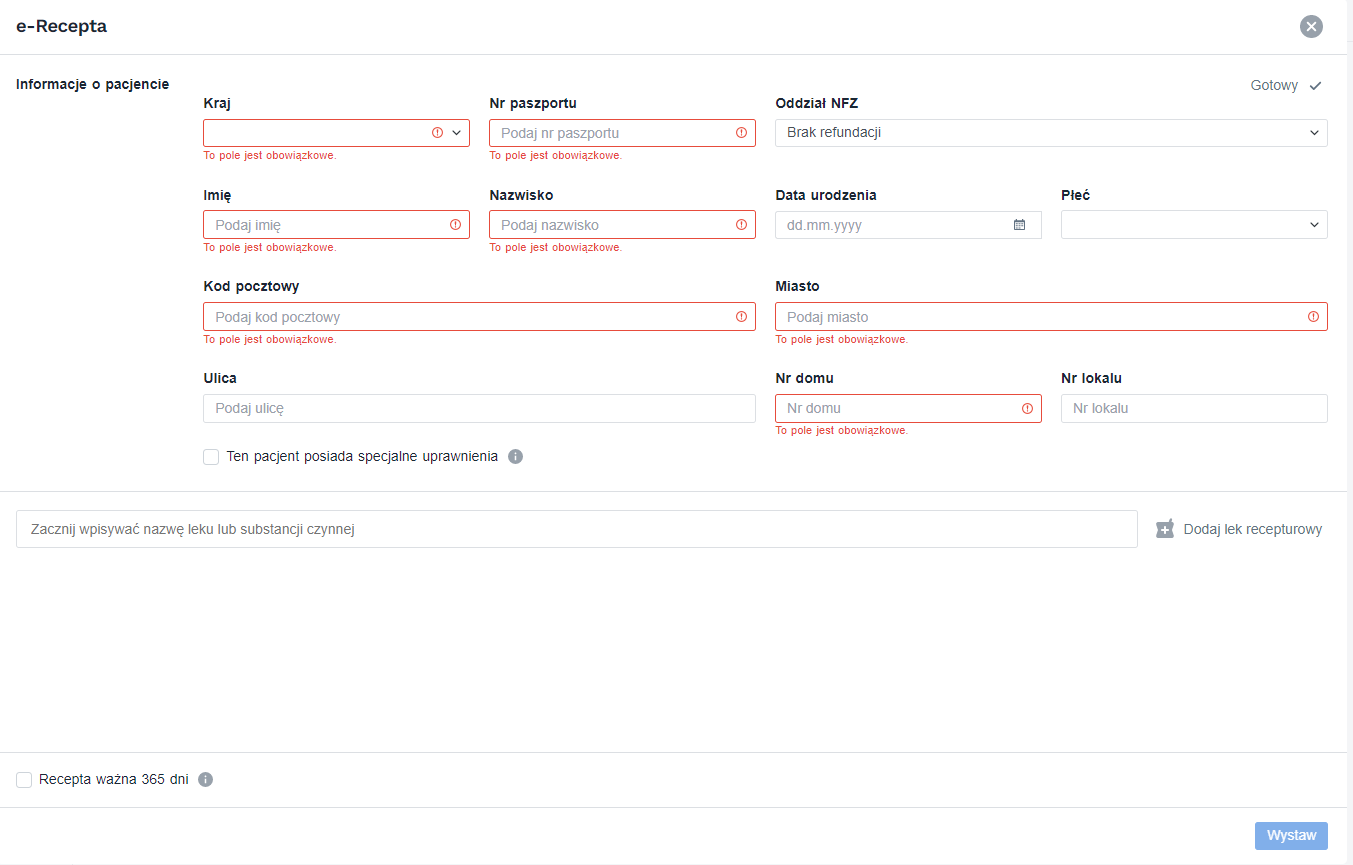Click the error icon in Kod pocztowy field
The width and height of the screenshot is (1353, 865).
(741, 316)
